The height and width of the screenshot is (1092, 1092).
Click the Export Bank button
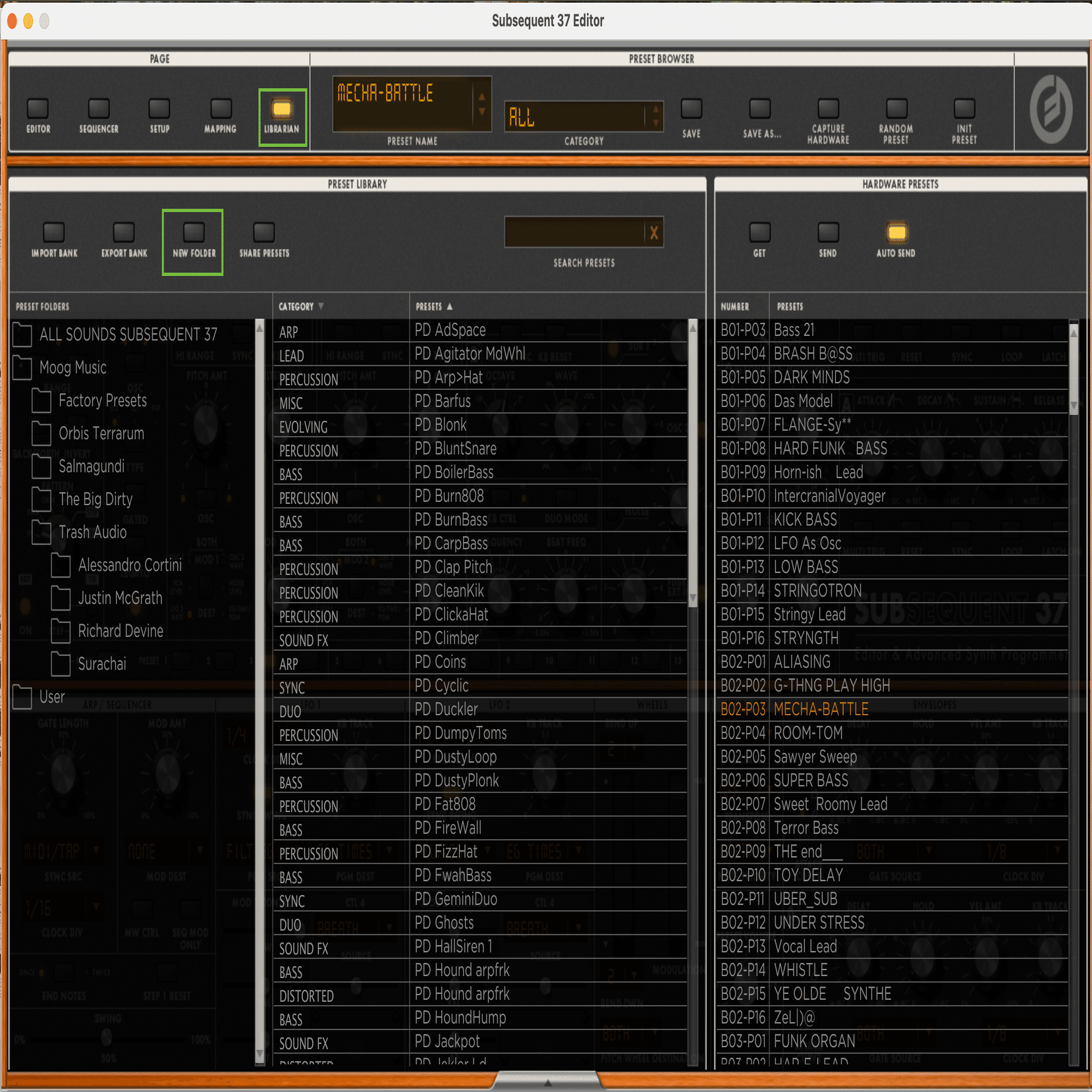pos(124,232)
